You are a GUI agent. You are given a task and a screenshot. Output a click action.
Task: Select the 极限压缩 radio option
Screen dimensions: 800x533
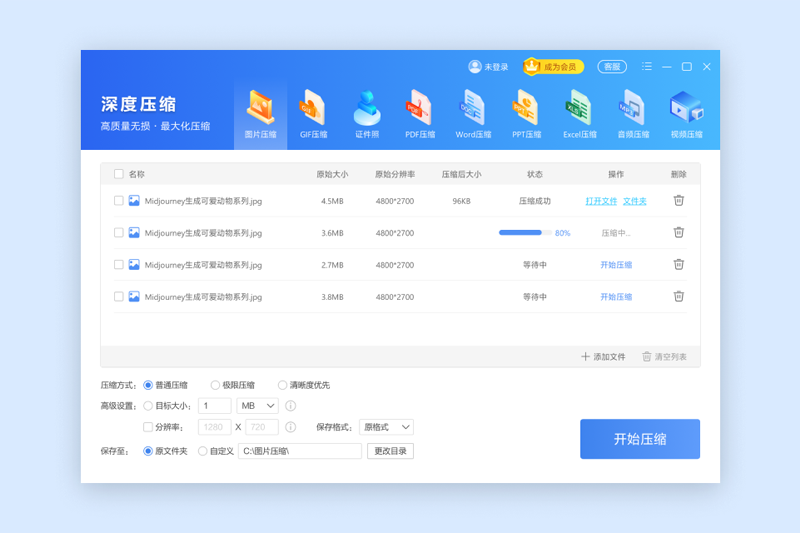point(215,385)
